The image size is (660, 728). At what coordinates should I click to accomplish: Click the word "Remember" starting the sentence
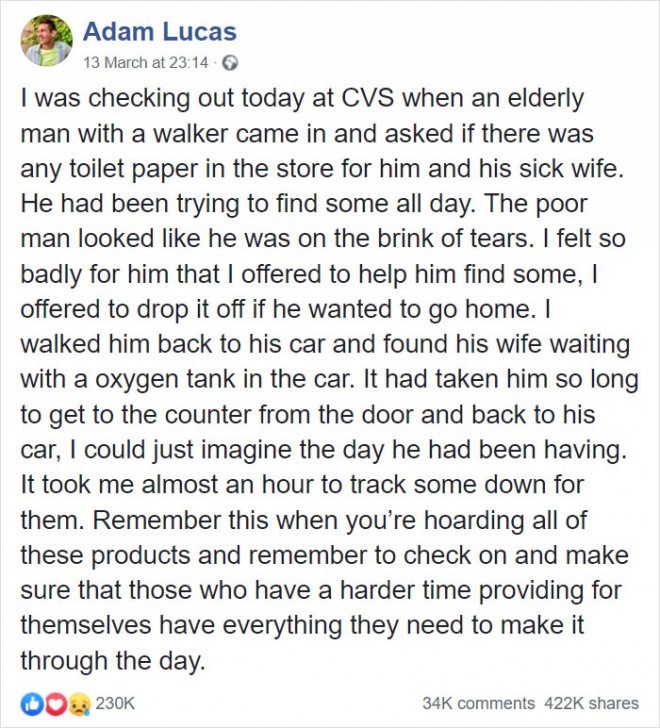(157, 520)
